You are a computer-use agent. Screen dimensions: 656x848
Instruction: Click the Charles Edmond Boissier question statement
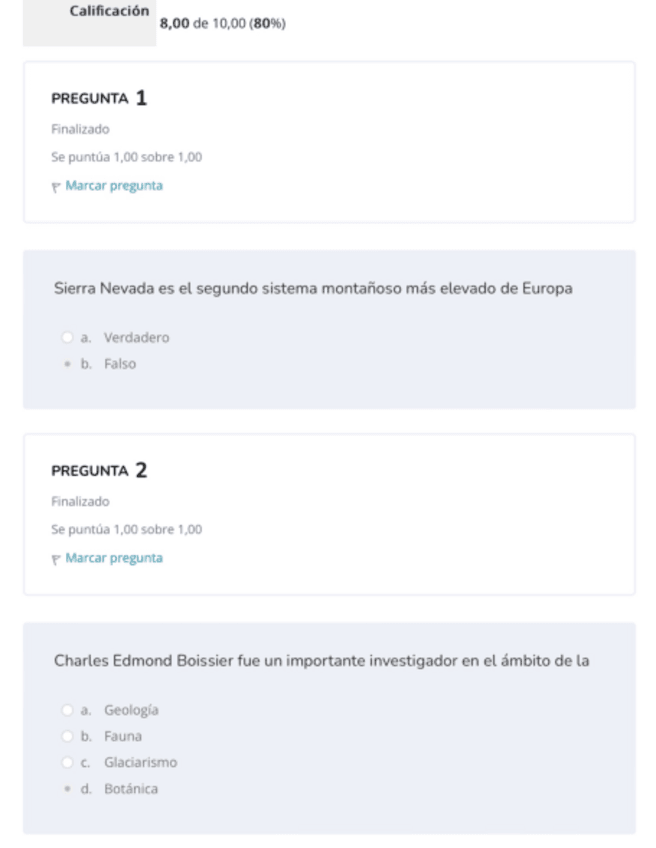[321, 661]
